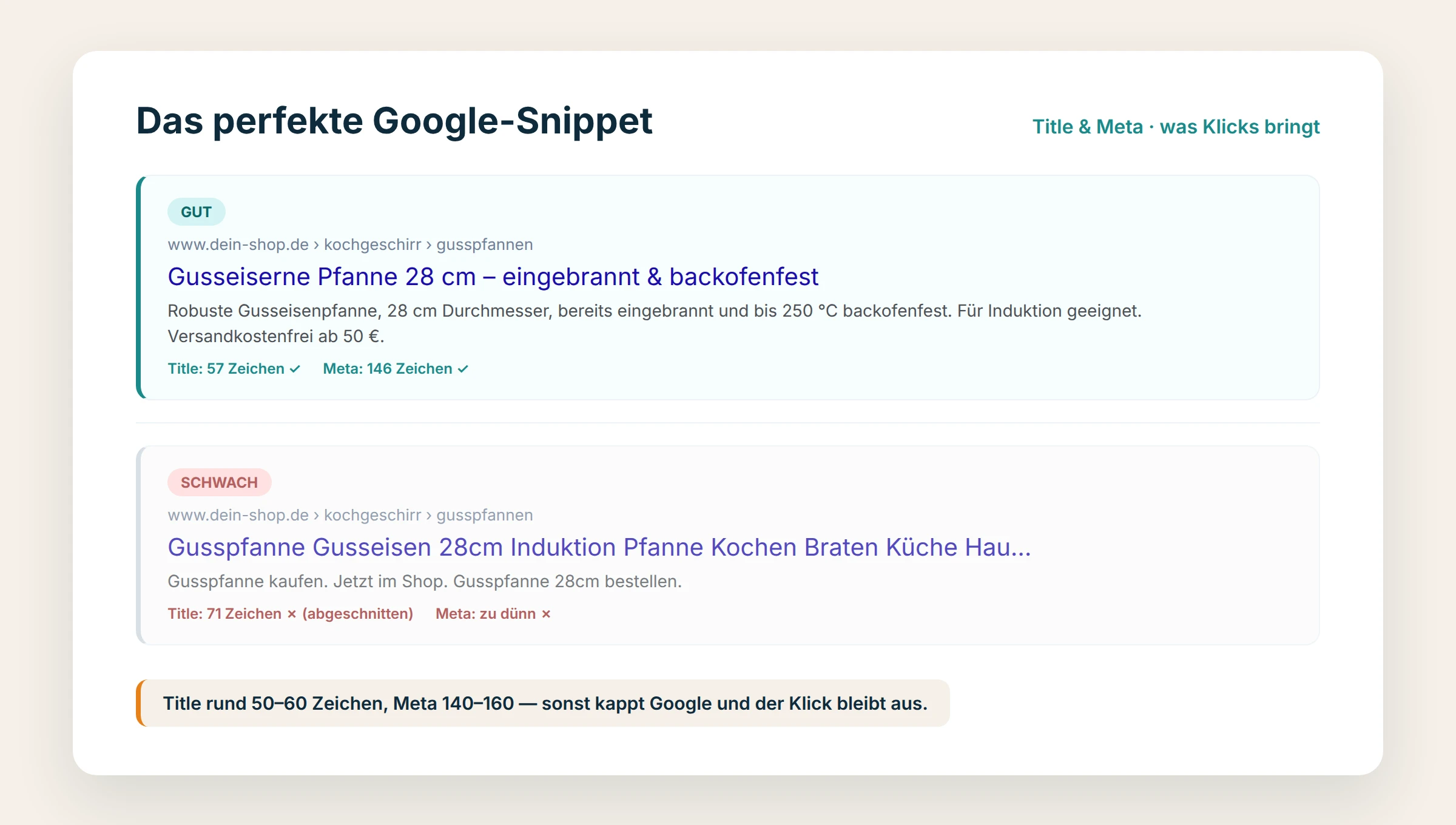Click the description "Gusspfanne kaufen. Jetzt im Shop."
This screenshot has width=1456, height=825.
point(425,581)
